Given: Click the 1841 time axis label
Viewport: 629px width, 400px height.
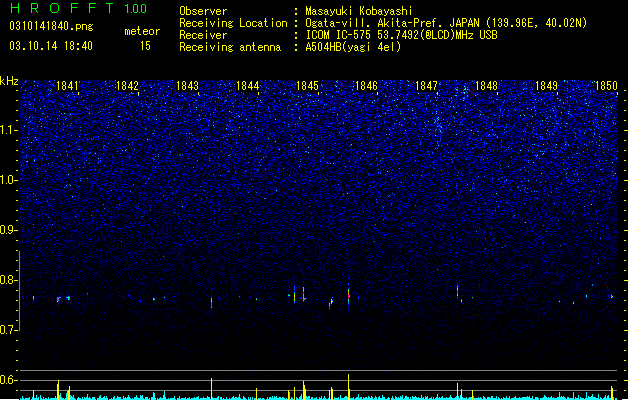Looking at the screenshot, I should click(x=67, y=86).
